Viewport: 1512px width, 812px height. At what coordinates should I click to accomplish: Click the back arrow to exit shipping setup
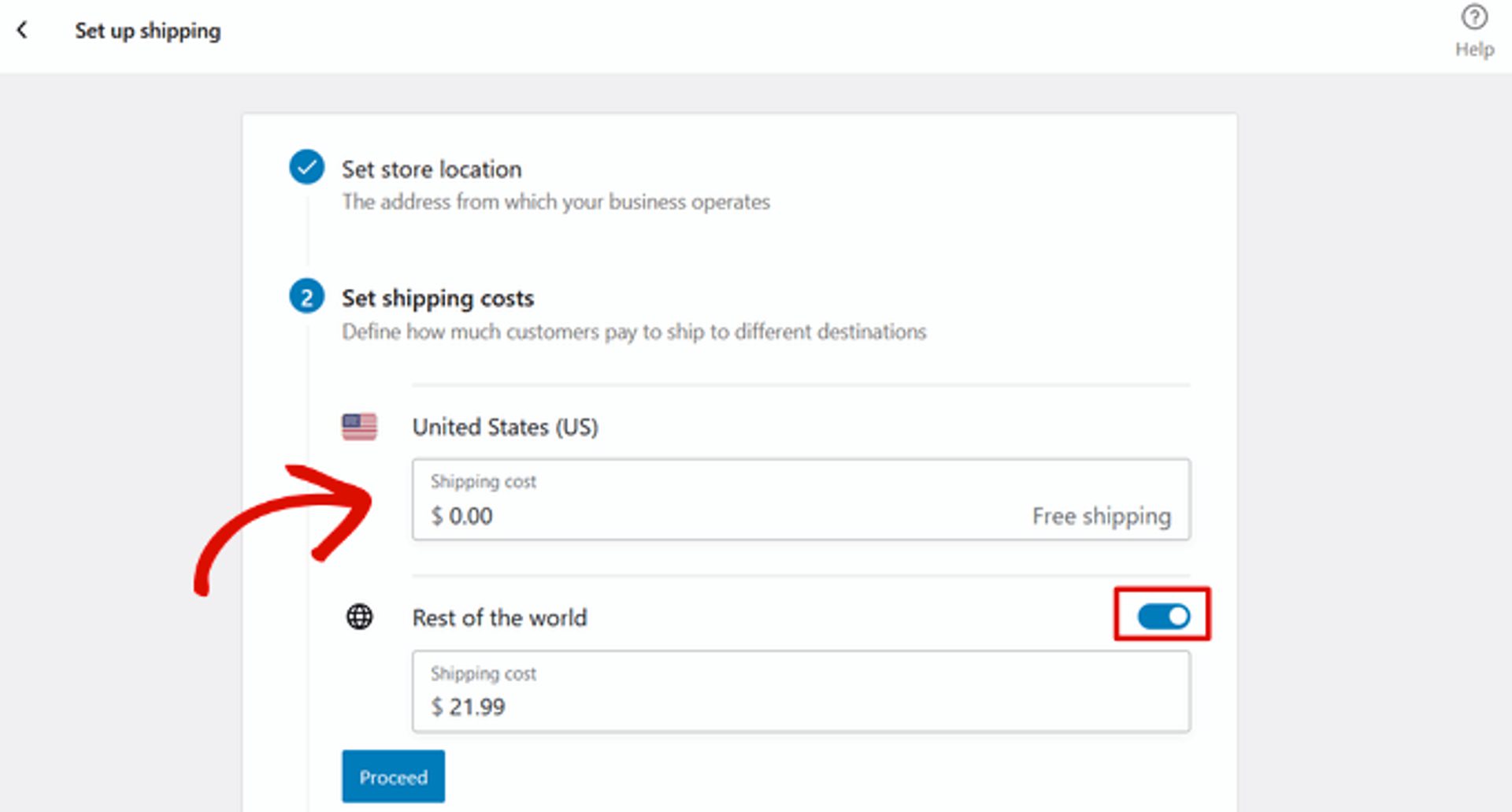coord(23,30)
